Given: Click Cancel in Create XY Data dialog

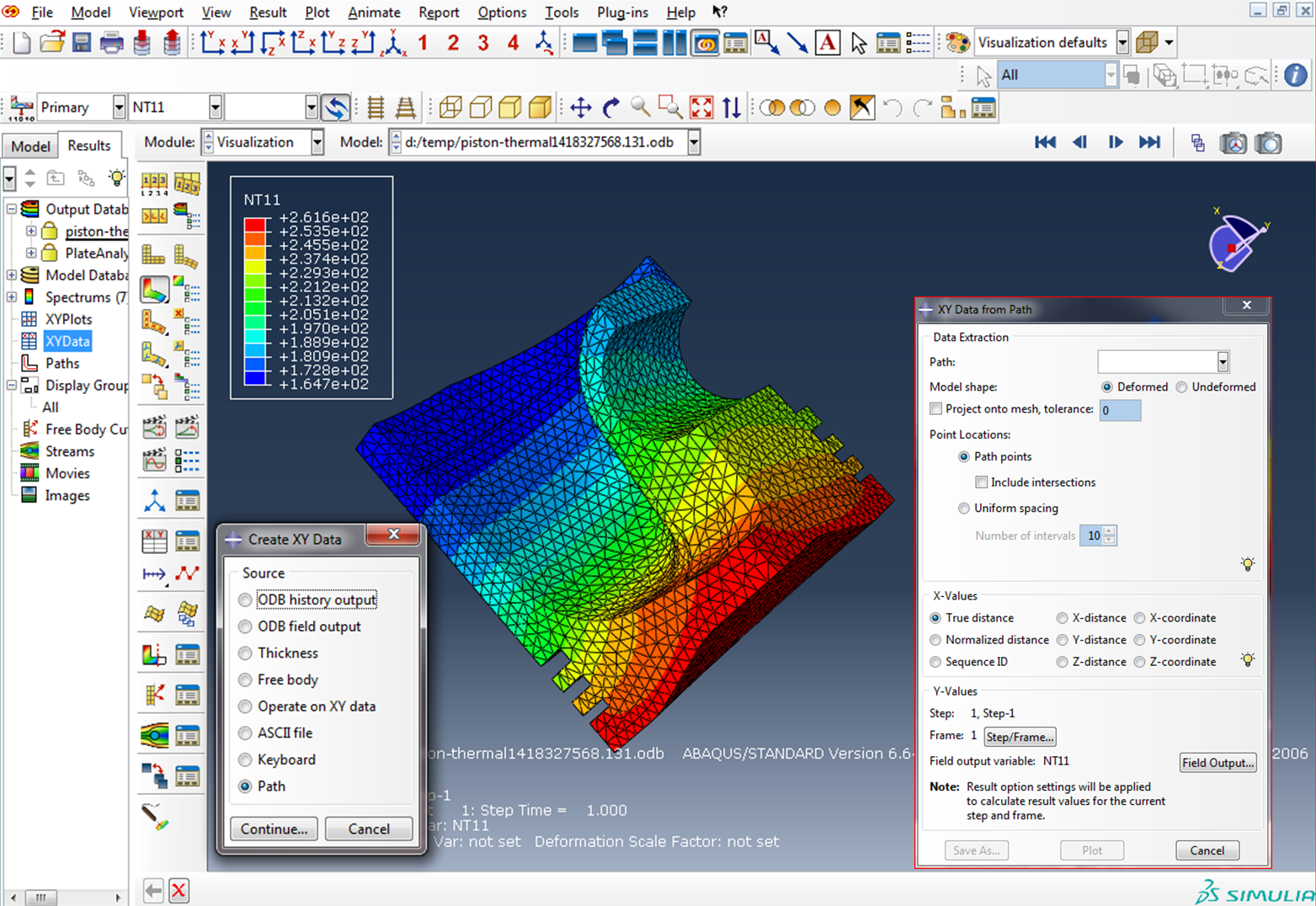Looking at the screenshot, I should point(369,829).
